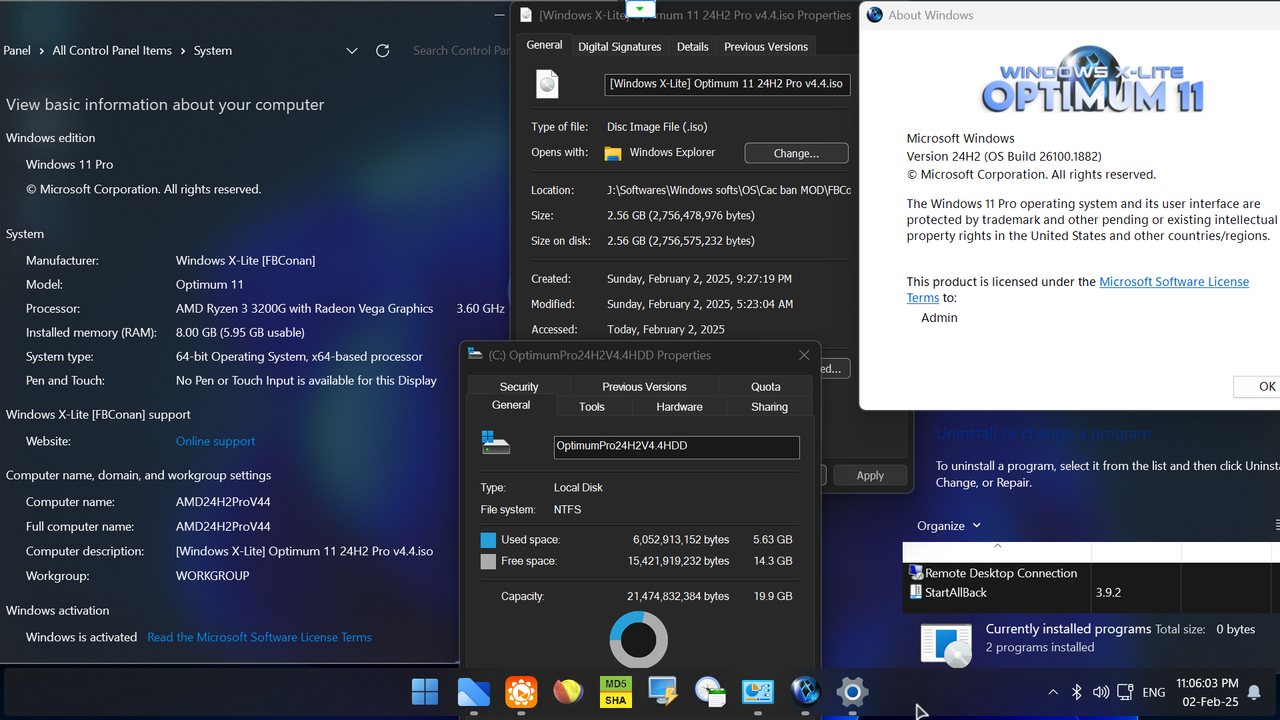Click the network status icon in the tray
Viewport: 1280px width, 720px height.
tap(1124, 691)
